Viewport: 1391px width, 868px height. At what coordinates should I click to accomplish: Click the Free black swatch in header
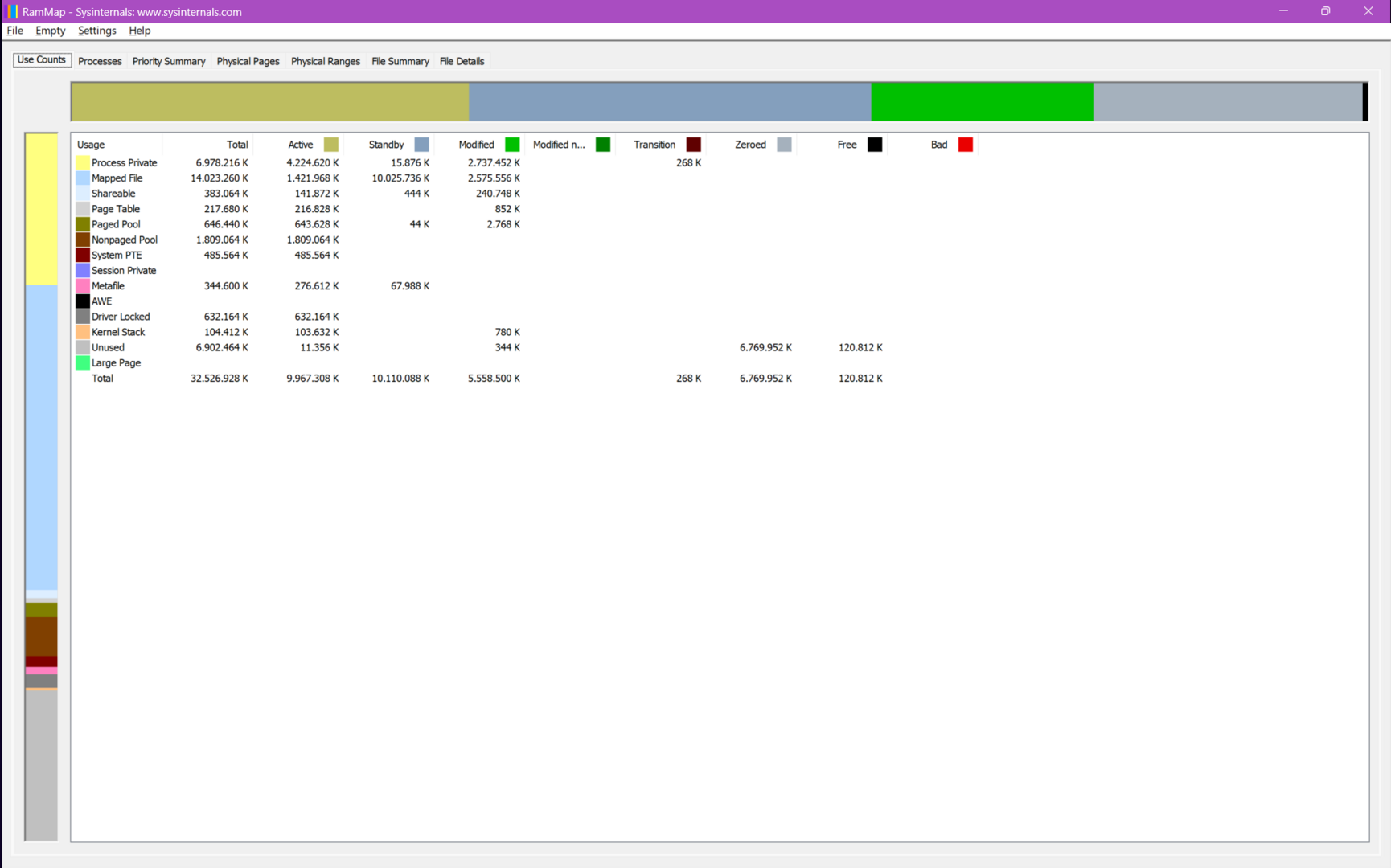point(875,145)
